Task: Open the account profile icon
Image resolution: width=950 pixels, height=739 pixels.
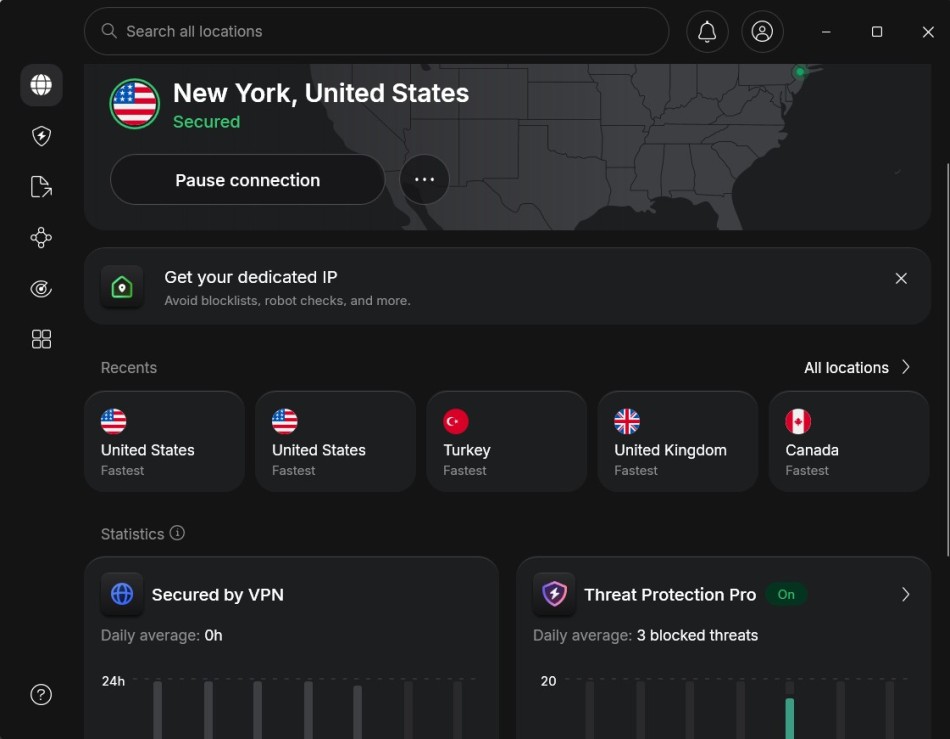Action: click(762, 31)
